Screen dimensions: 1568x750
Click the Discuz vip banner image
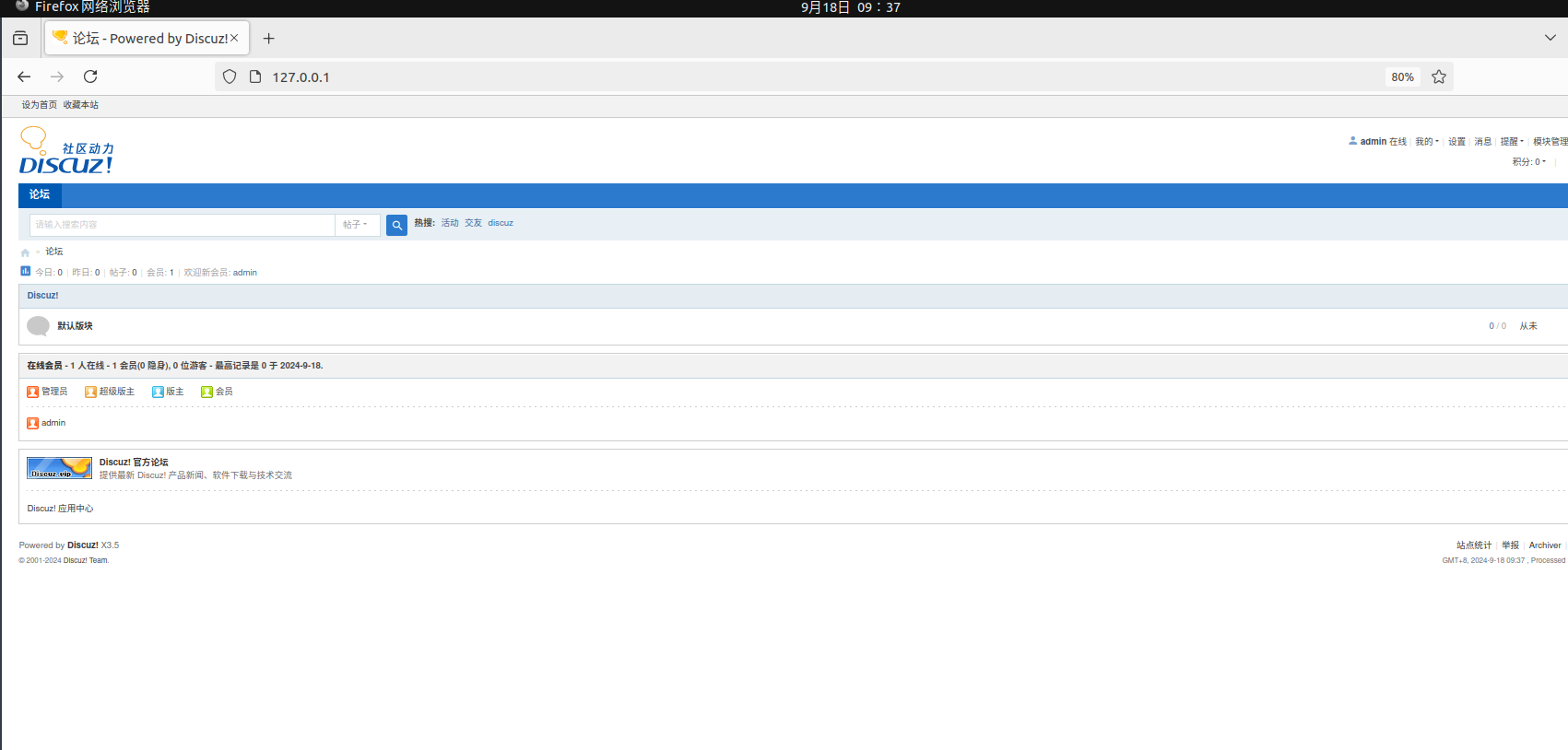(x=59, y=468)
